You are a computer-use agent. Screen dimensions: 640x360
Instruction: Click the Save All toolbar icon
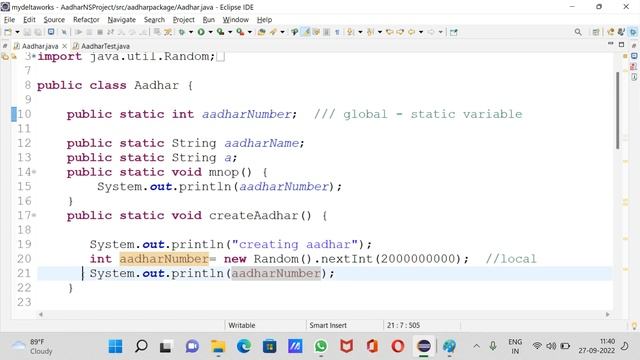point(38,32)
